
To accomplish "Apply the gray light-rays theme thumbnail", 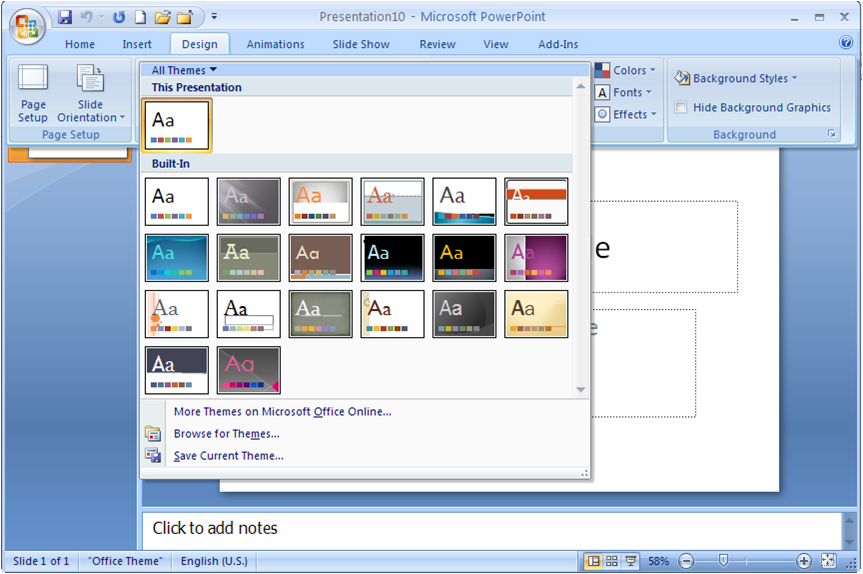I will (x=249, y=201).
